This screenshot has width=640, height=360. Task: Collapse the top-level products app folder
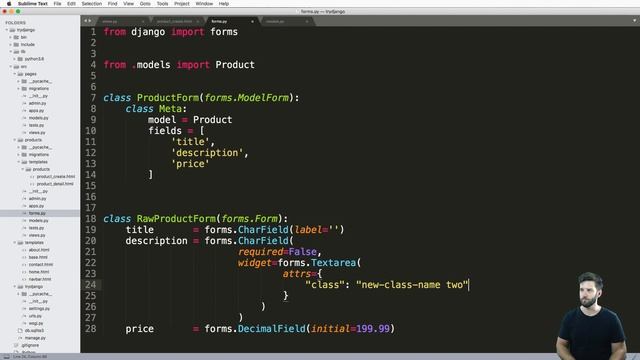(x=15, y=140)
